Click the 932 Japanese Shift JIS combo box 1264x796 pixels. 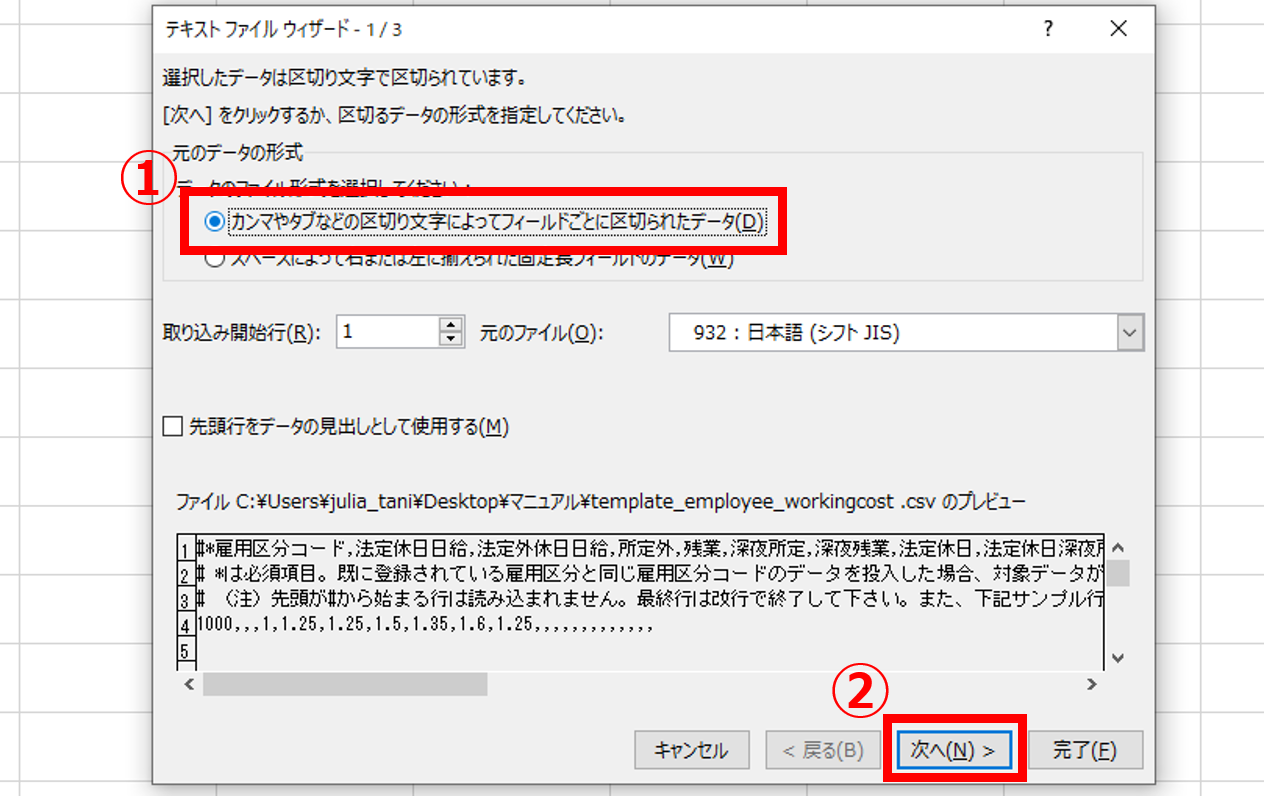point(906,333)
